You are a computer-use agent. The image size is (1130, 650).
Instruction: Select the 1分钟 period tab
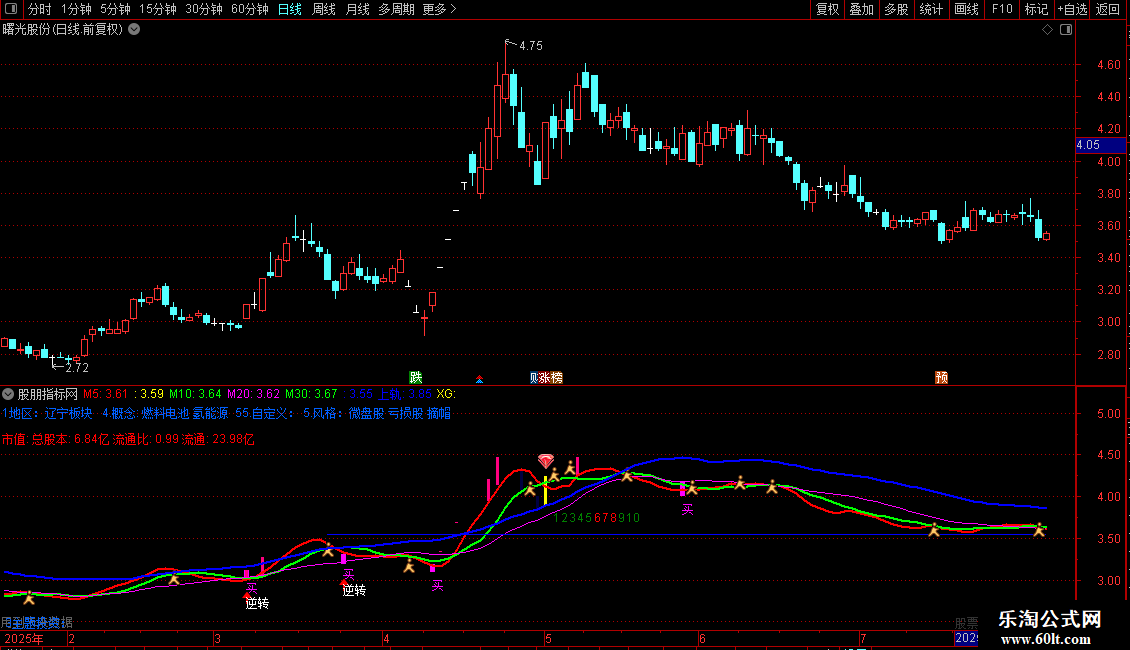coord(76,9)
